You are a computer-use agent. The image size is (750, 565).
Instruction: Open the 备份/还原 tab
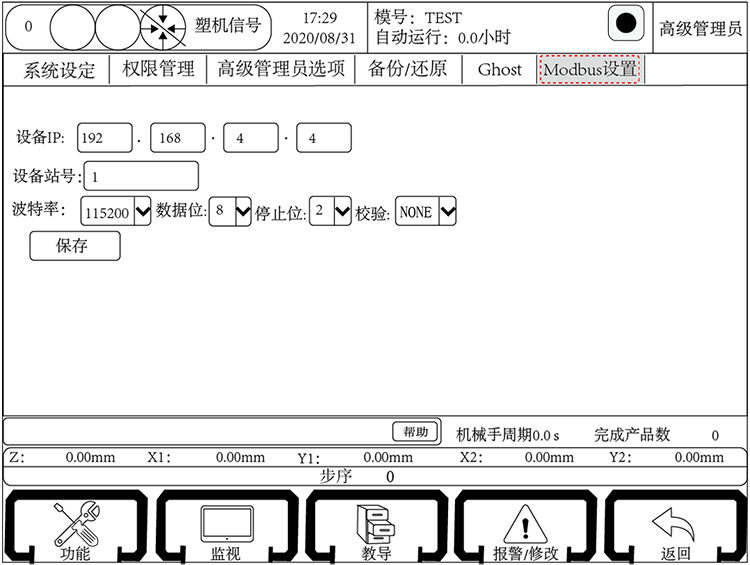[x=407, y=70]
